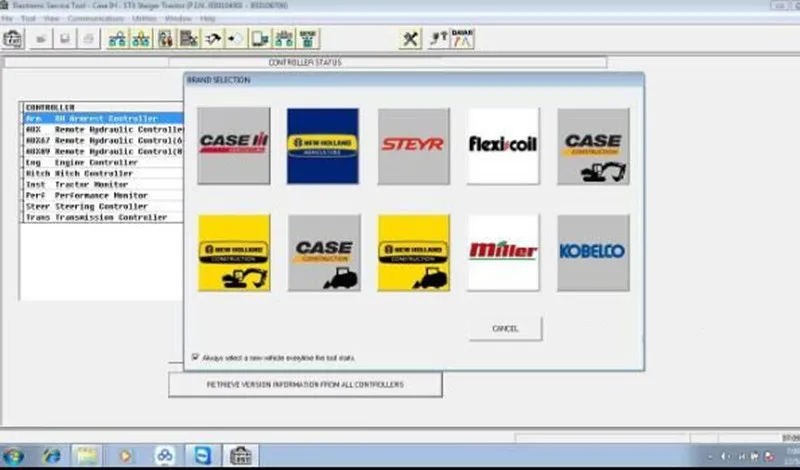Image resolution: width=800 pixels, height=470 pixels.
Task: Select the Inst Tractor Monitor row
Action: coord(104,184)
